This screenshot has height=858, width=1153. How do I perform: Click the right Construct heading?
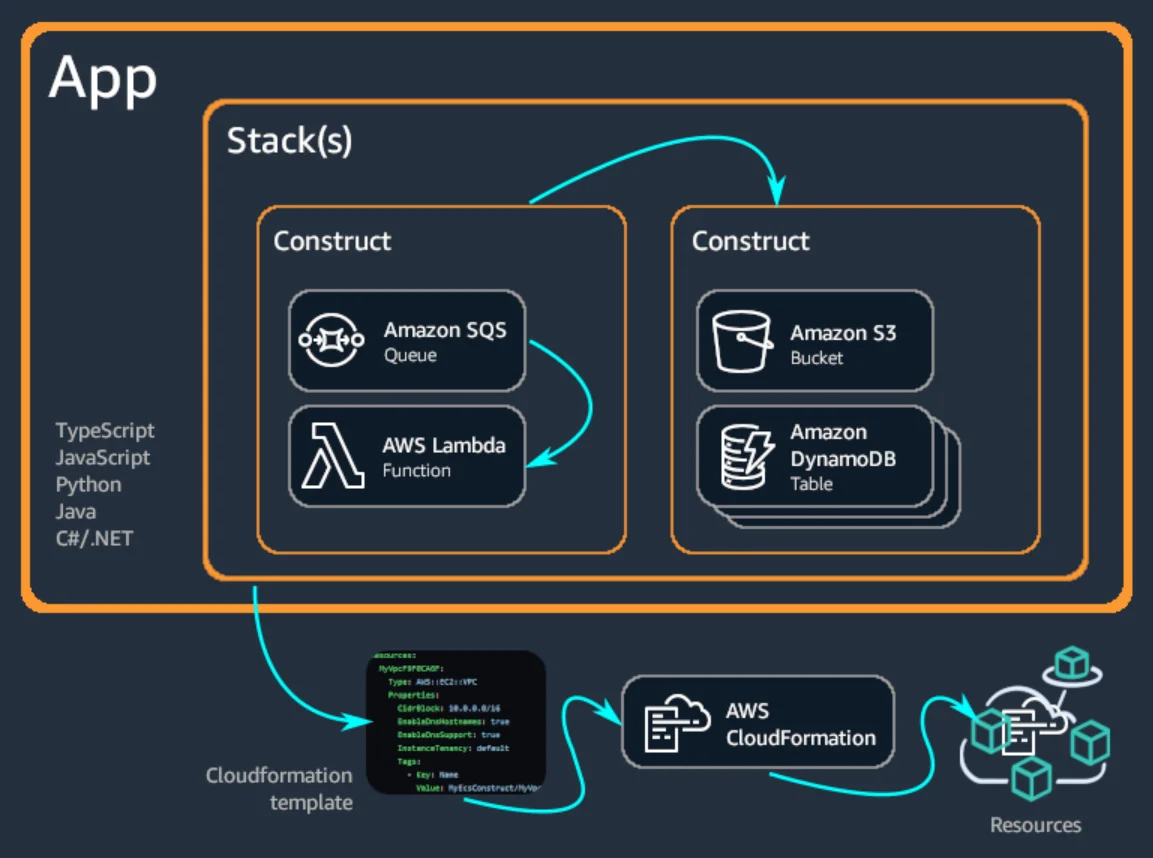click(x=750, y=241)
